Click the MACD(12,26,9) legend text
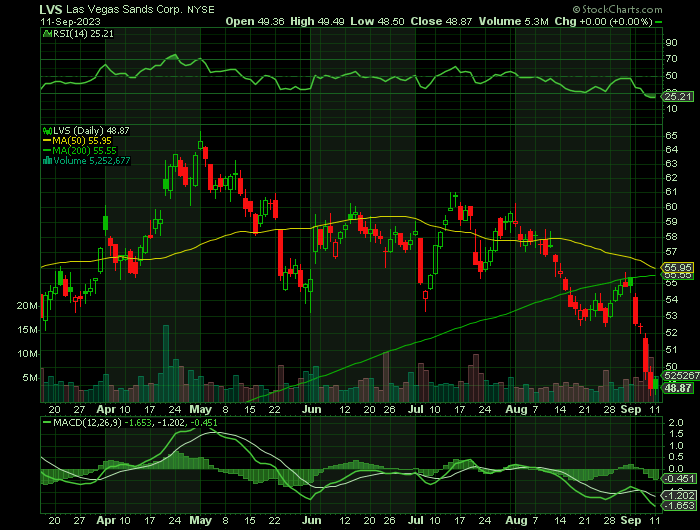This screenshot has width=700, height=530. 88,422
